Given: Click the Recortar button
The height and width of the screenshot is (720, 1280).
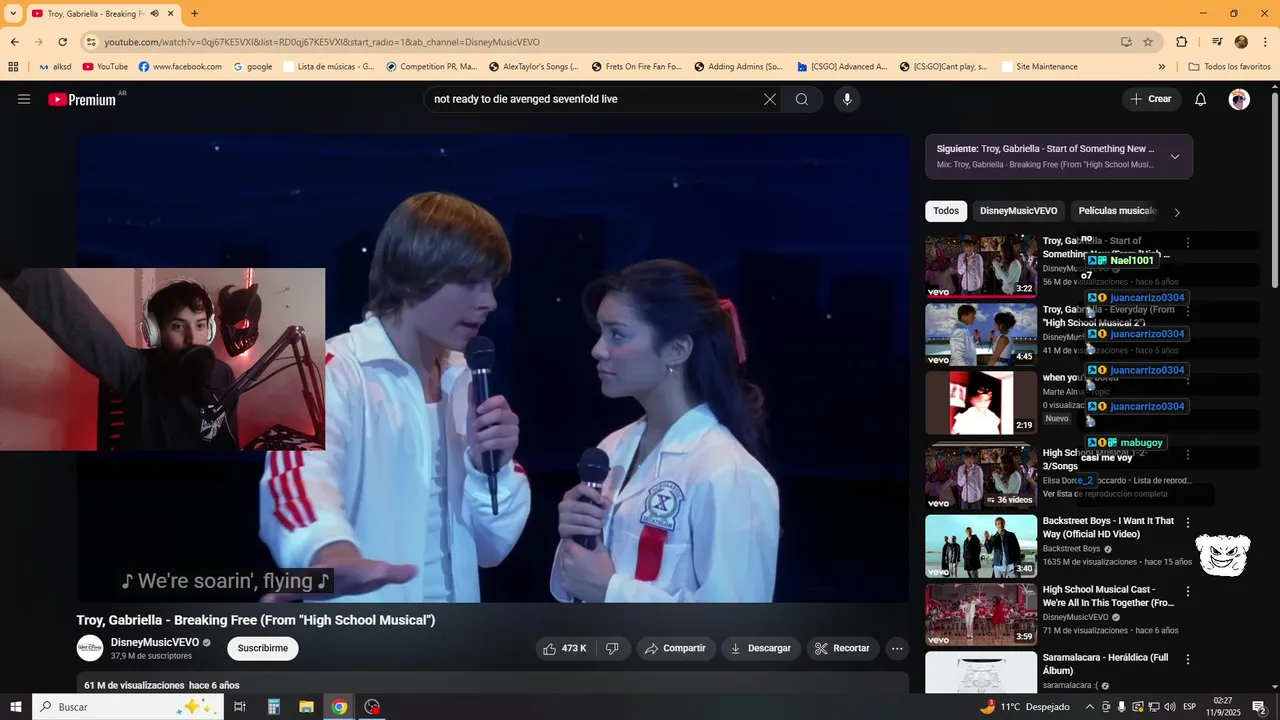Looking at the screenshot, I should [x=843, y=648].
